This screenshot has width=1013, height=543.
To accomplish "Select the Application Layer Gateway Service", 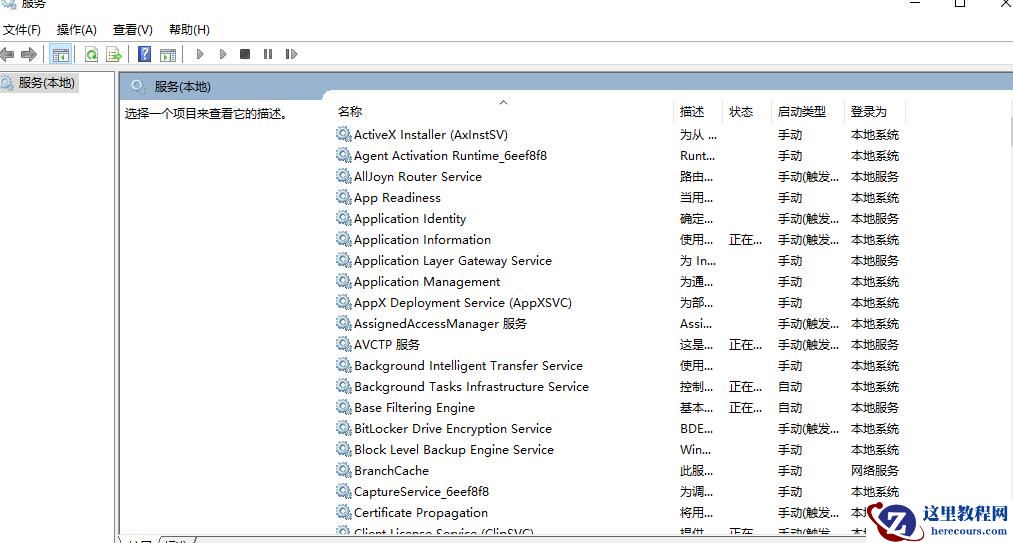I will click(453, 261).
